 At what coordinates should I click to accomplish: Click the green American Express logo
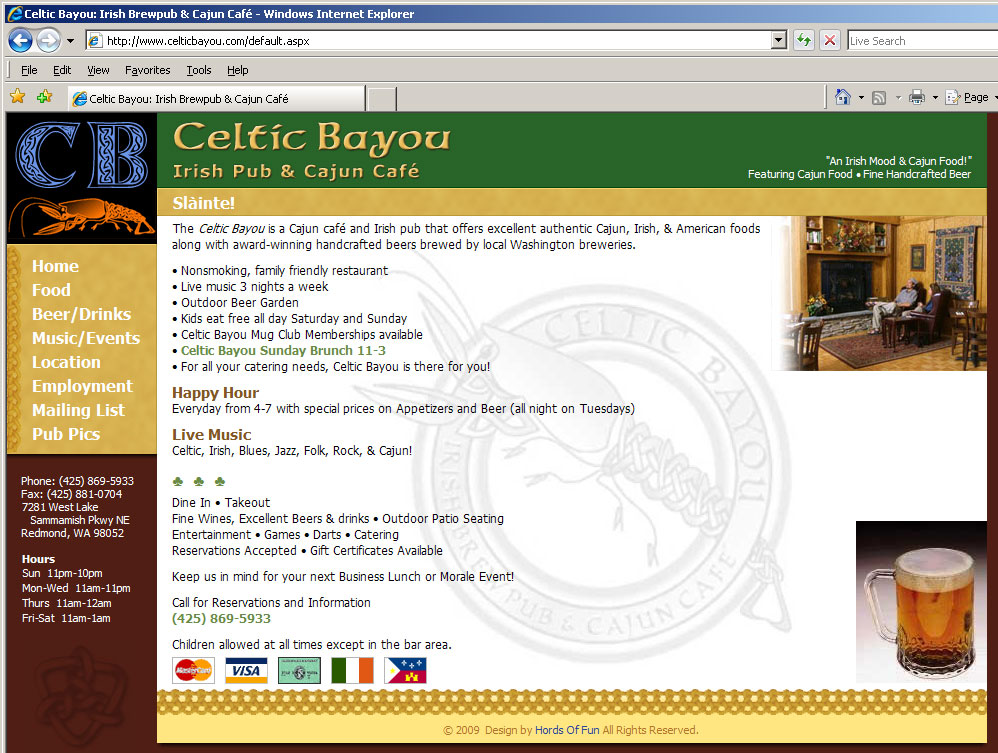tap(299, 670)
